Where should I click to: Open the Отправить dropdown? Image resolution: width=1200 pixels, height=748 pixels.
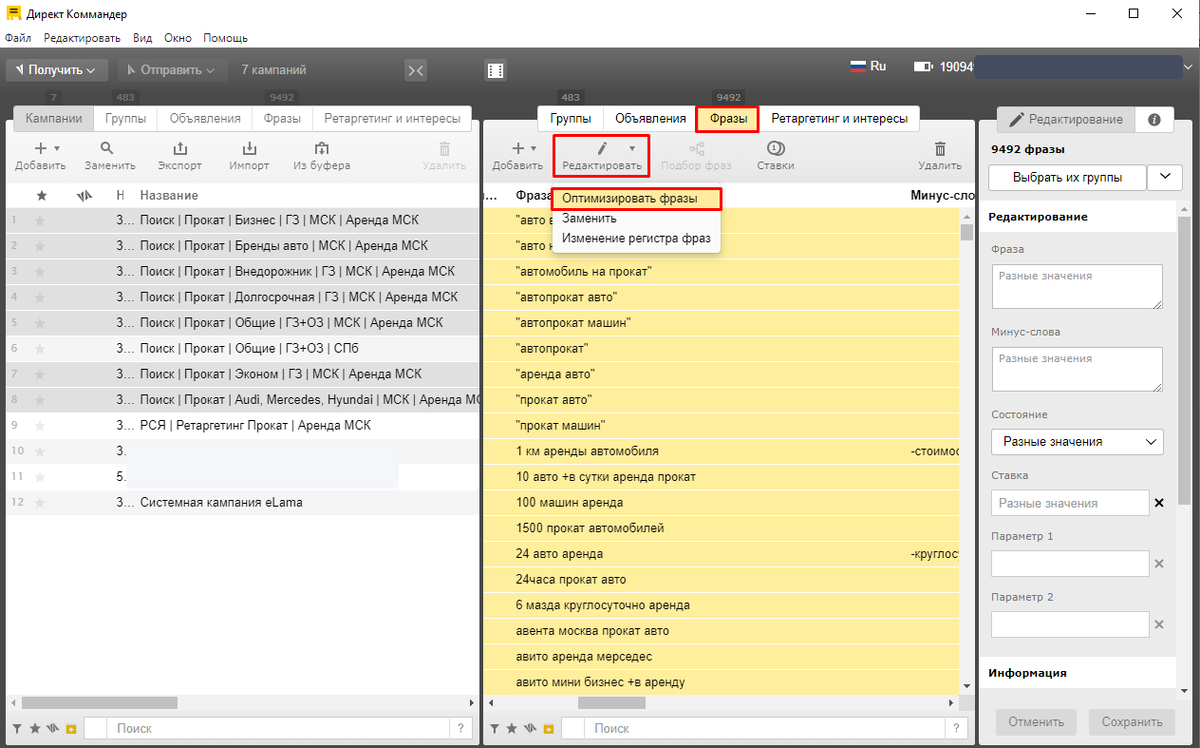(173, 70)
